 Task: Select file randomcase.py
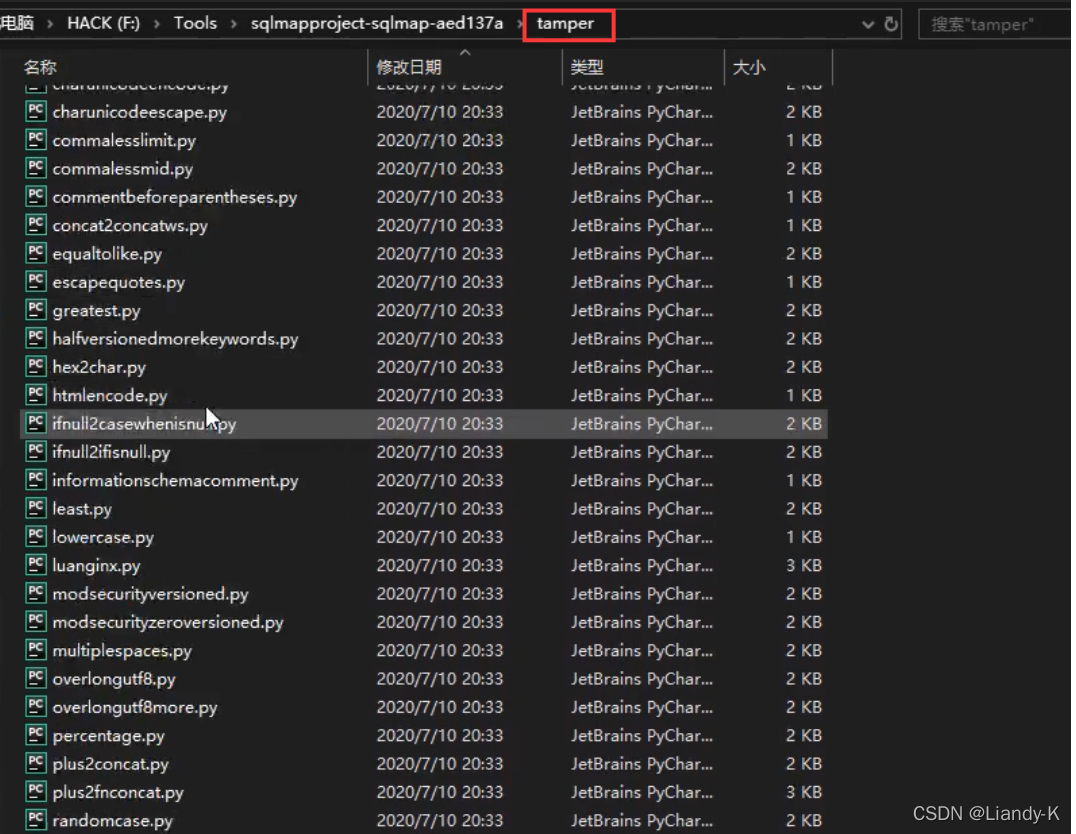tap(113, 820)
